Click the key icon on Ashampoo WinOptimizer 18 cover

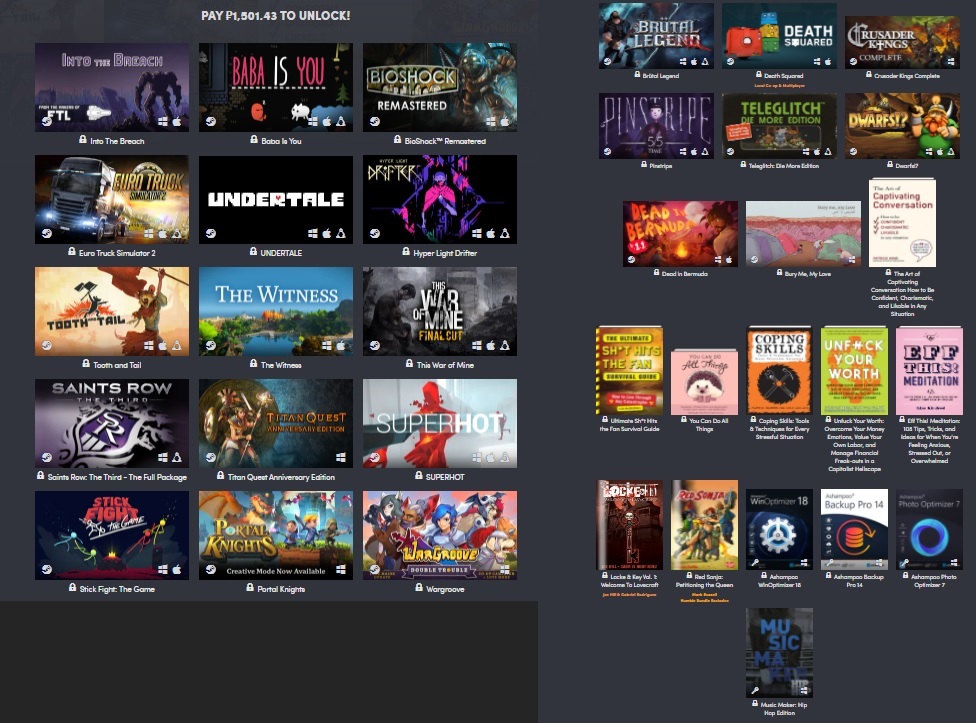click(755, 563)
